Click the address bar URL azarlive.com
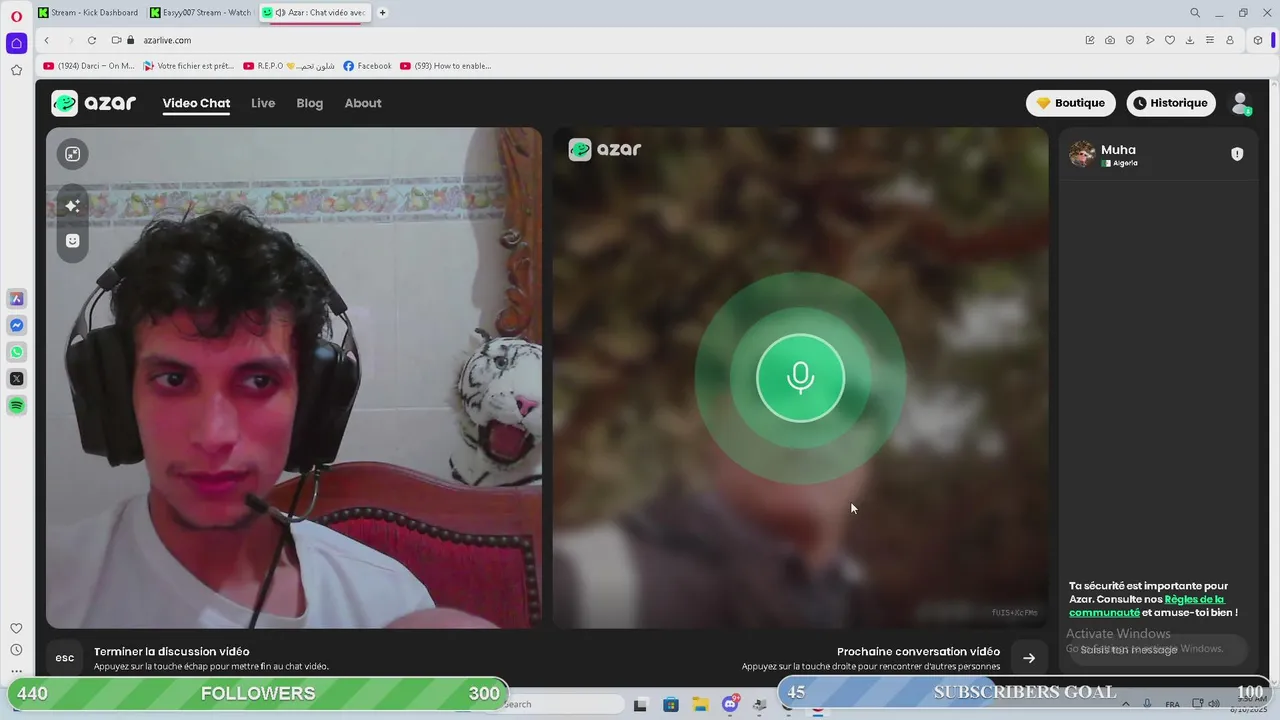This screenshot has width=1280, height=720. tap(167, 40)
